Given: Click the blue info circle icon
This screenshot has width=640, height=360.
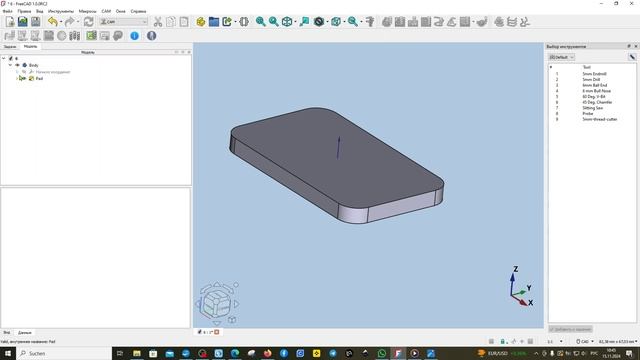Looking at the screenshot, I should click(134, 36).
